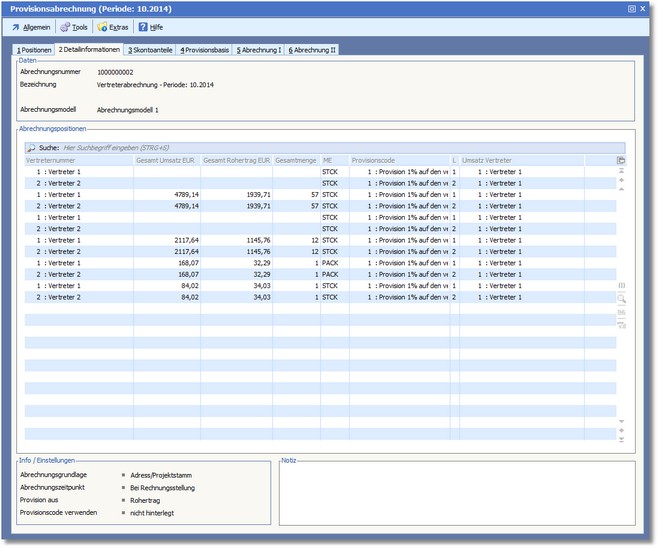Sort by Gesamt Umsatz EUR column header
Image resolution: width=658 pixels, height=548 pixels.
point(166,160)
